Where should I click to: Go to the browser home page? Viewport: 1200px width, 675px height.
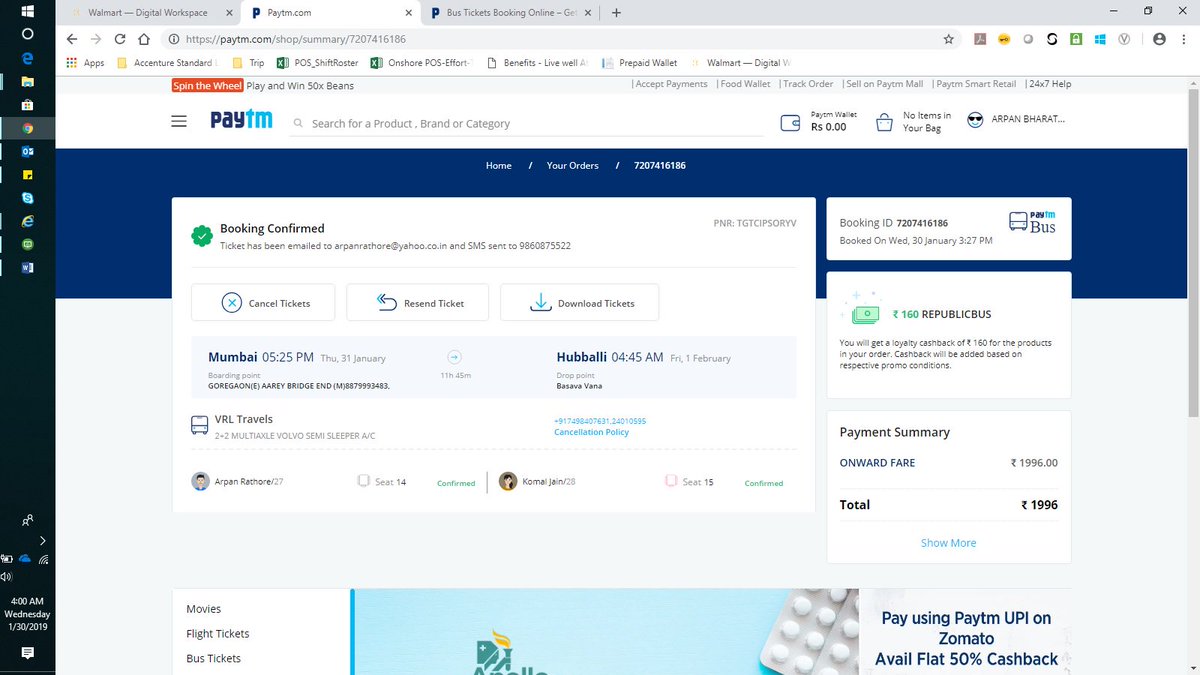tap(144, 39)
